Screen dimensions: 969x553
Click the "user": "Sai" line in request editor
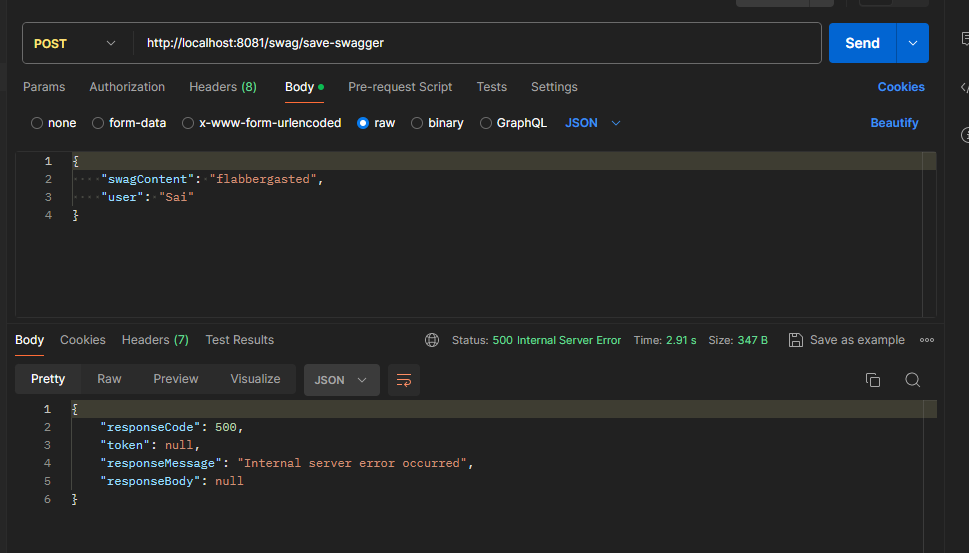148,197
